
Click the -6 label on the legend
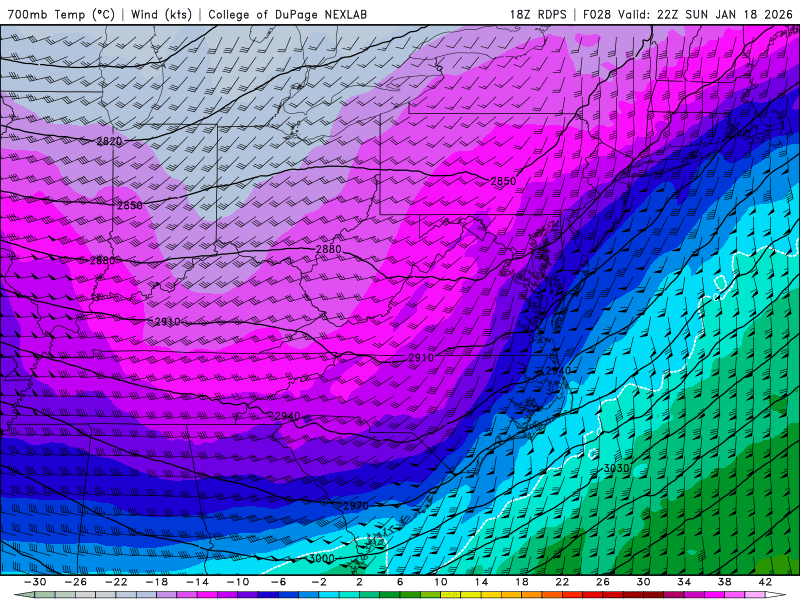(278, 582)
